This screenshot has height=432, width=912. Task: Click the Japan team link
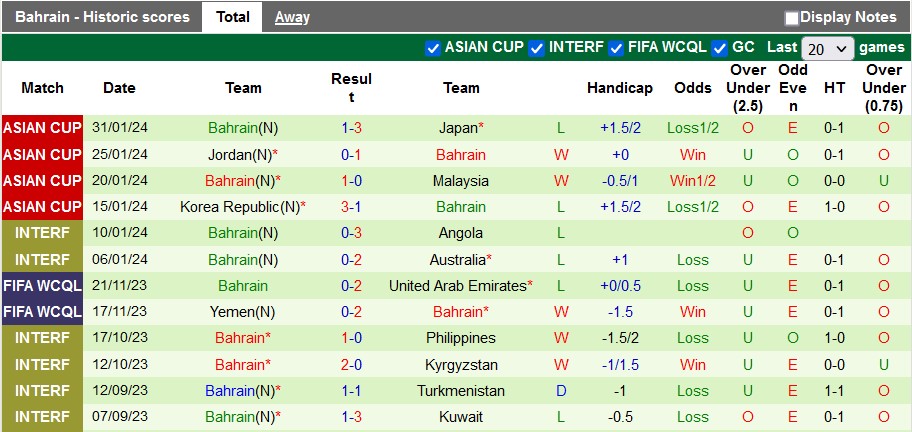point(459,128)
